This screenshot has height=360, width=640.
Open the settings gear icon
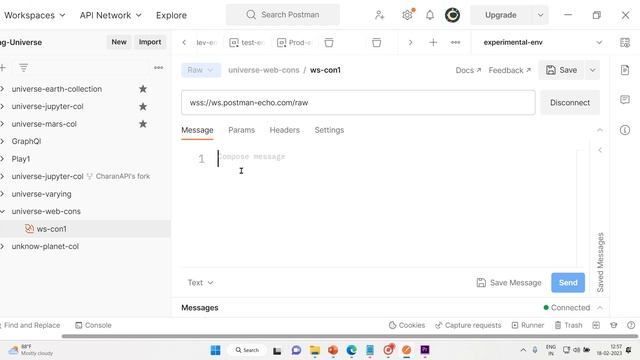[407, 15]
